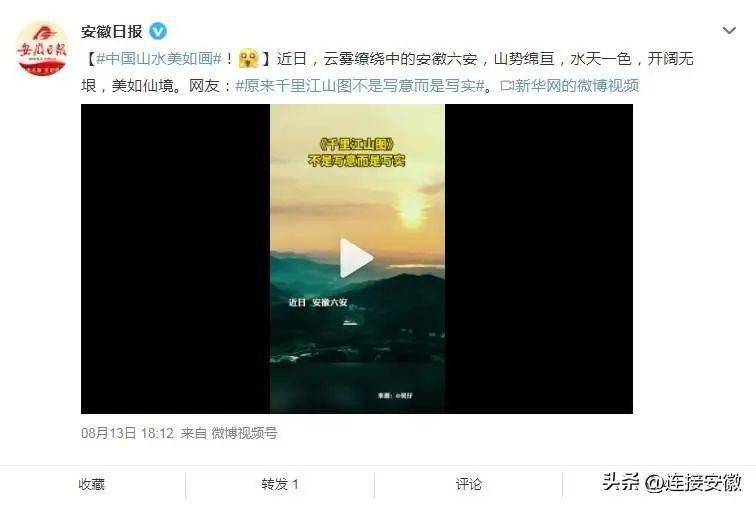Image resolution: width=756 pixels, height=506 pixels.
Task: Click the 近日 安徽六安 video caption
Action: 318,302
